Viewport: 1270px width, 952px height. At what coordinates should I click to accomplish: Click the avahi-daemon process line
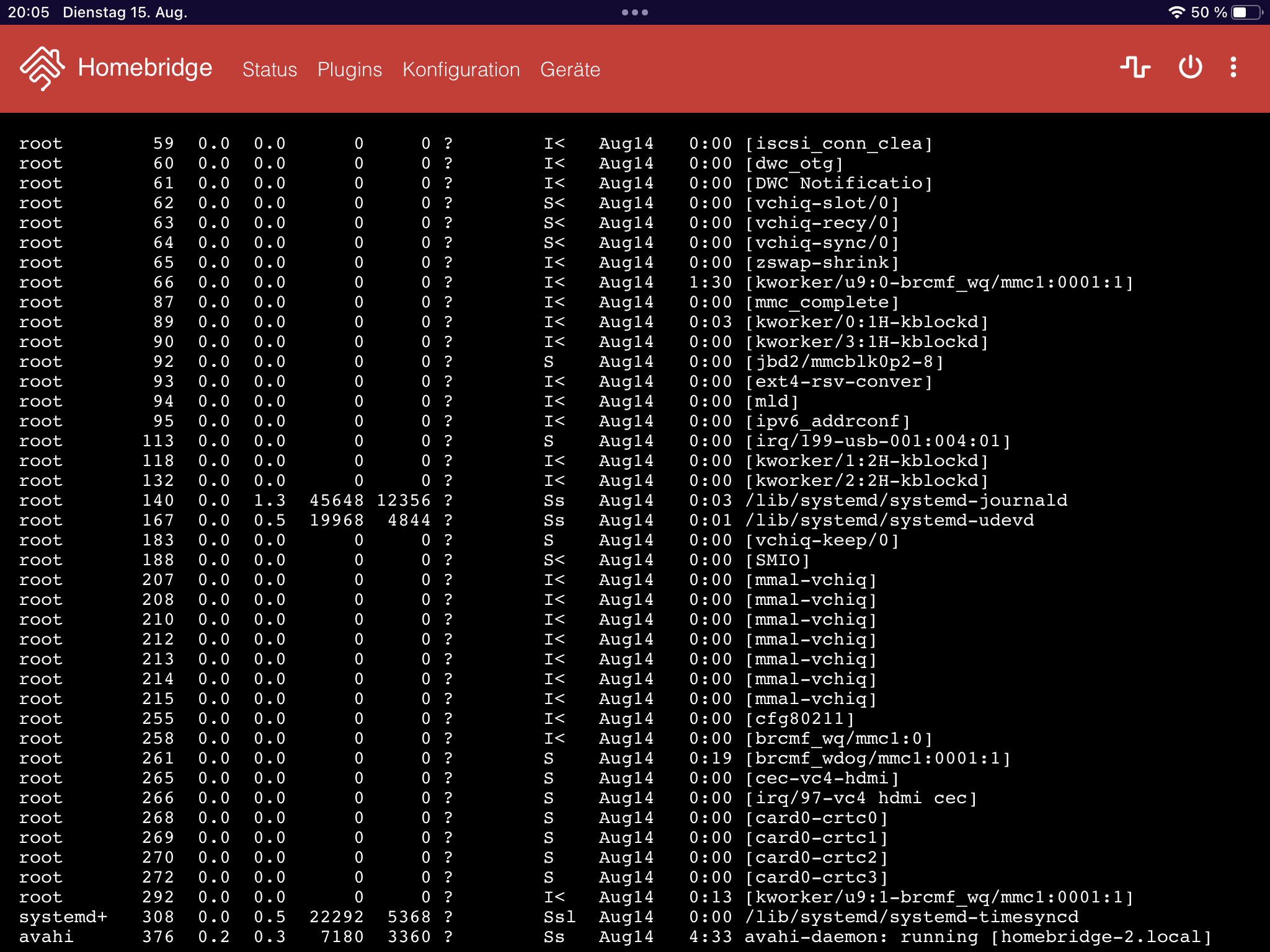[977, 937]
